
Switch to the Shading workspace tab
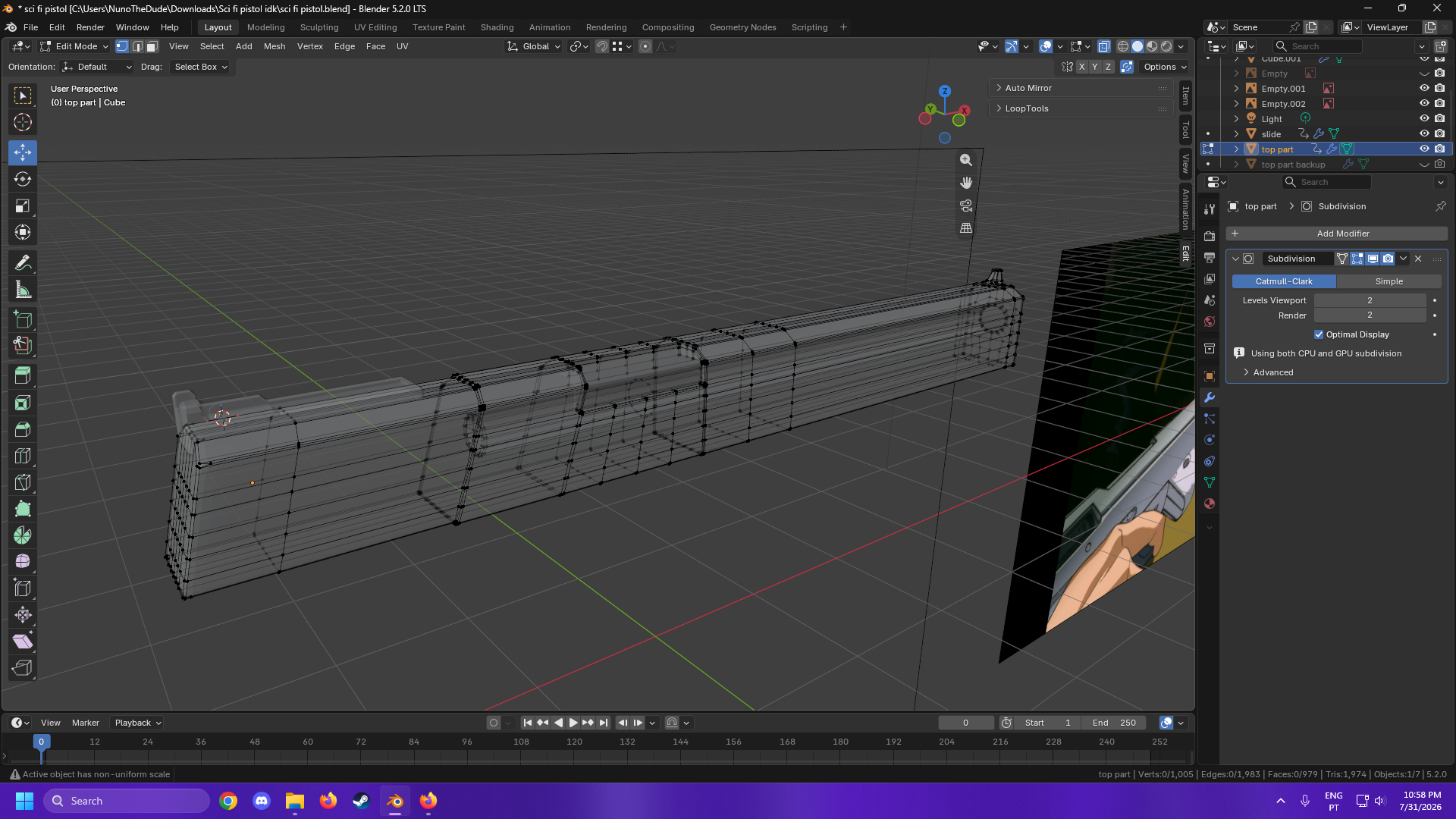(x=497, y=27)
